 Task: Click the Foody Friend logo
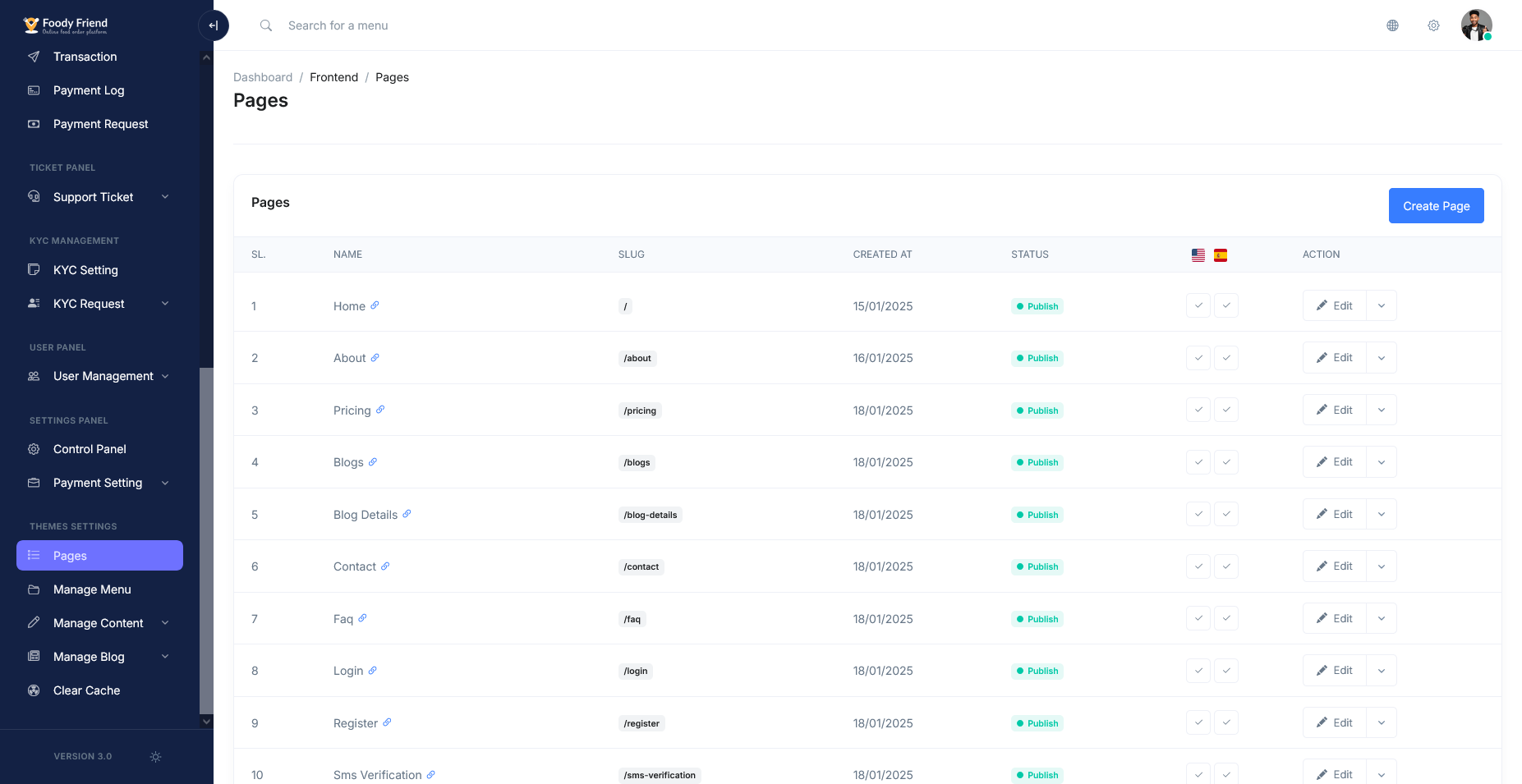66,25
